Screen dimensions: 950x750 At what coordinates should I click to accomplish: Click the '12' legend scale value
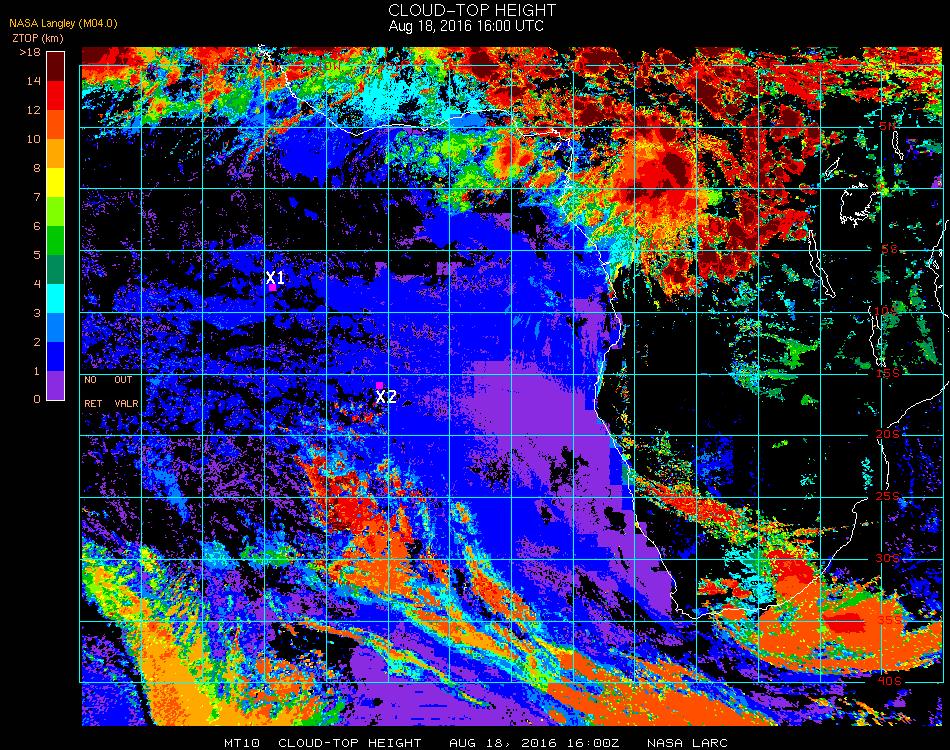click(x=34, y=110)
